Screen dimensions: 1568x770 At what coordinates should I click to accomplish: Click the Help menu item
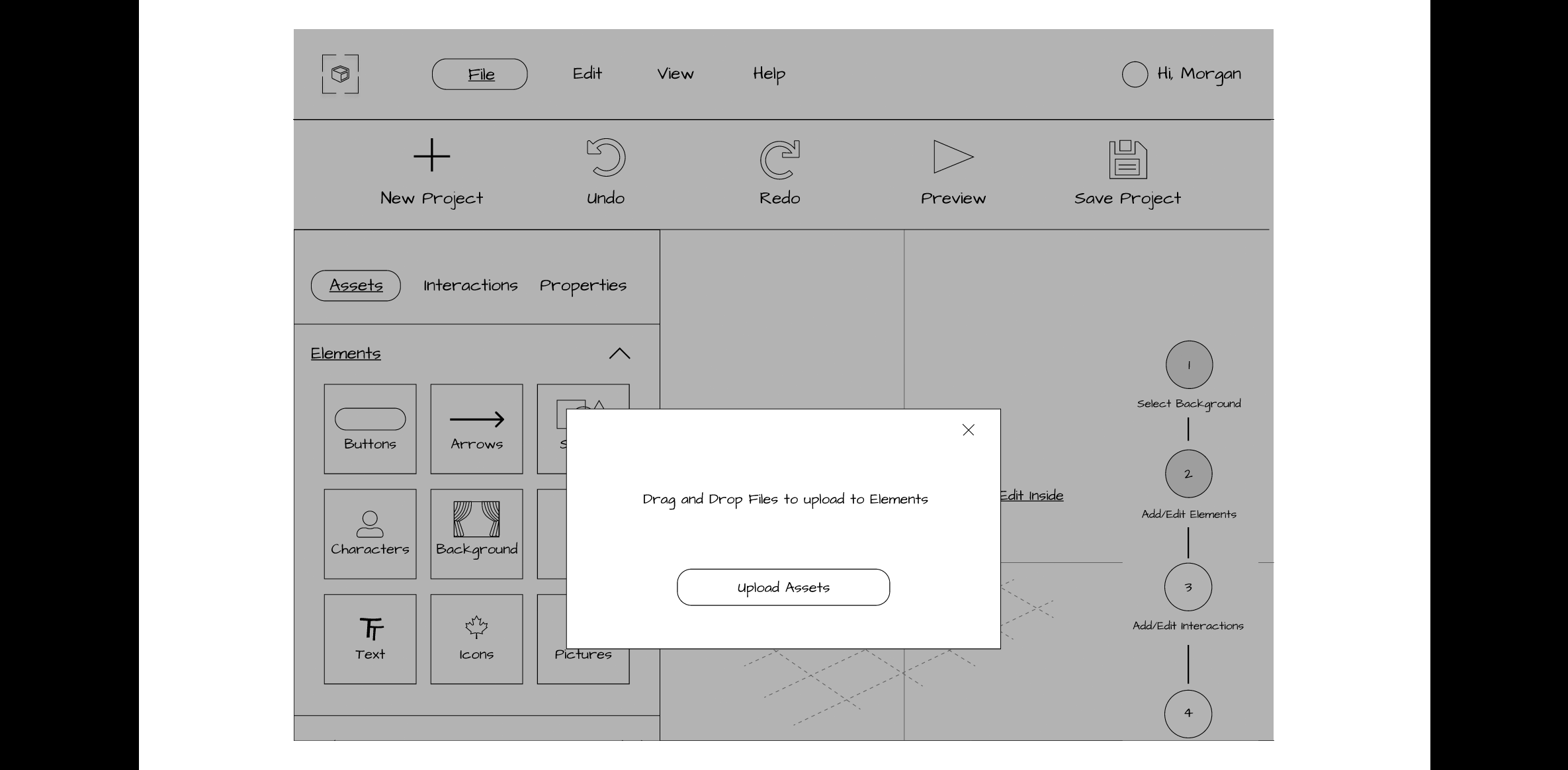(769, 73)
